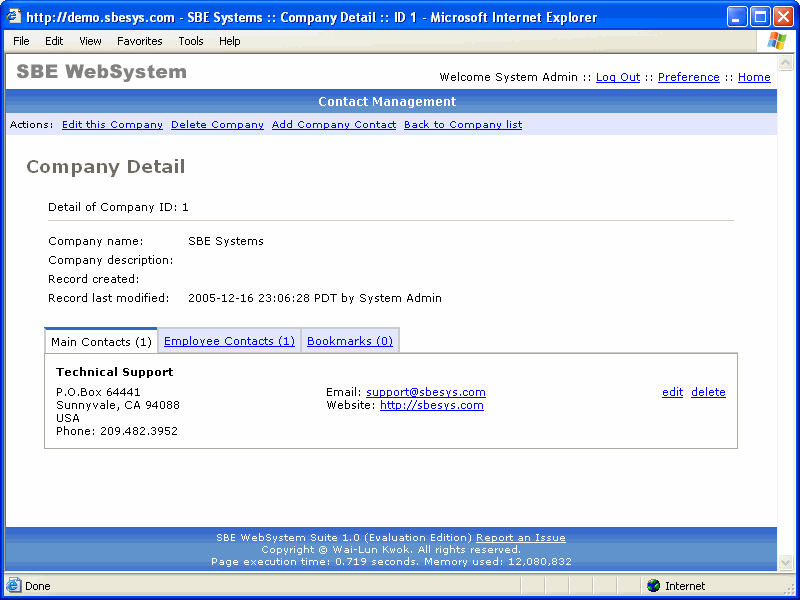
Task: Click the Internet zone globe icon
Action: click(x=653, y=585)
